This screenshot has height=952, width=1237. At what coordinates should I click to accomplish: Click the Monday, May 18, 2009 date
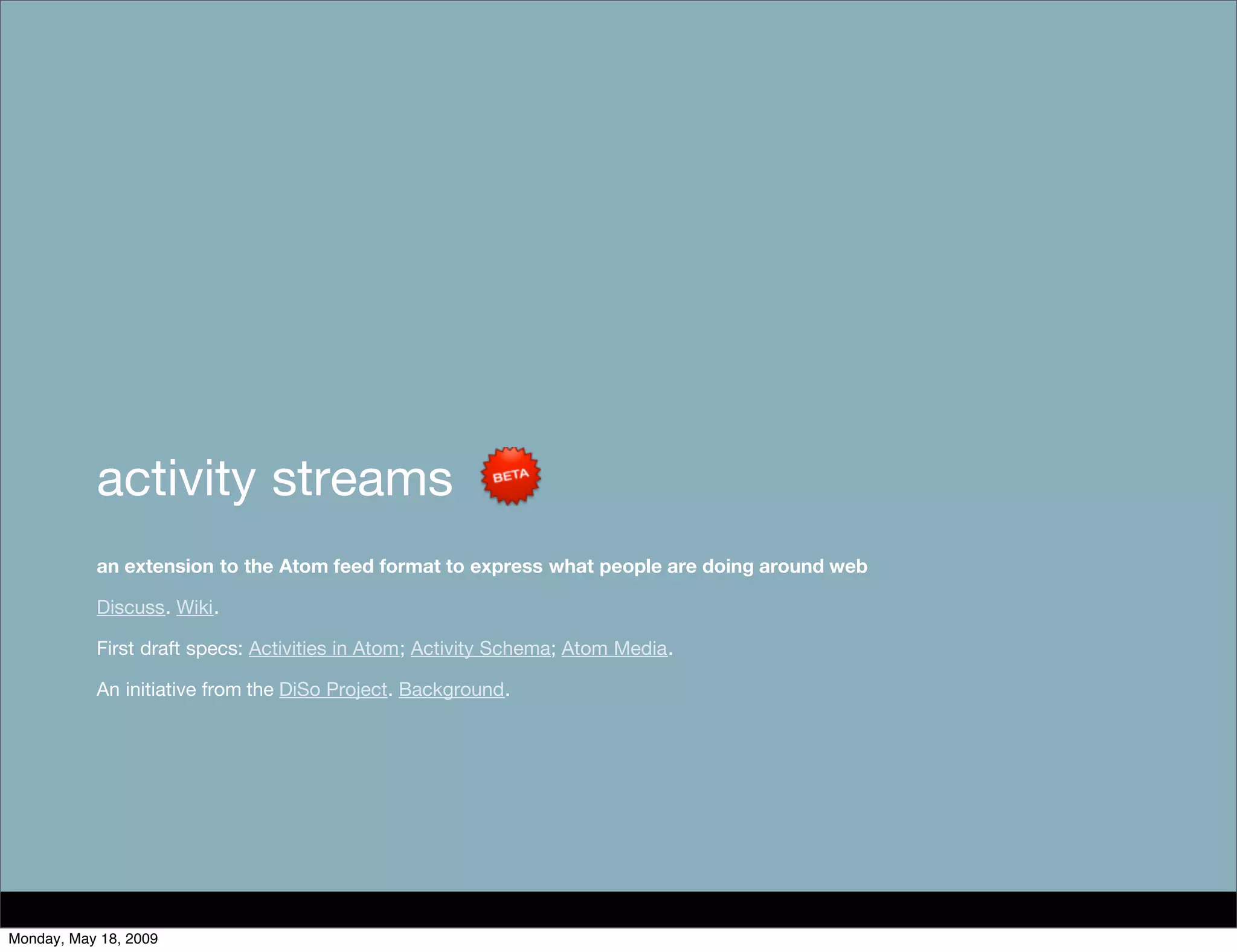pos(83,939)
